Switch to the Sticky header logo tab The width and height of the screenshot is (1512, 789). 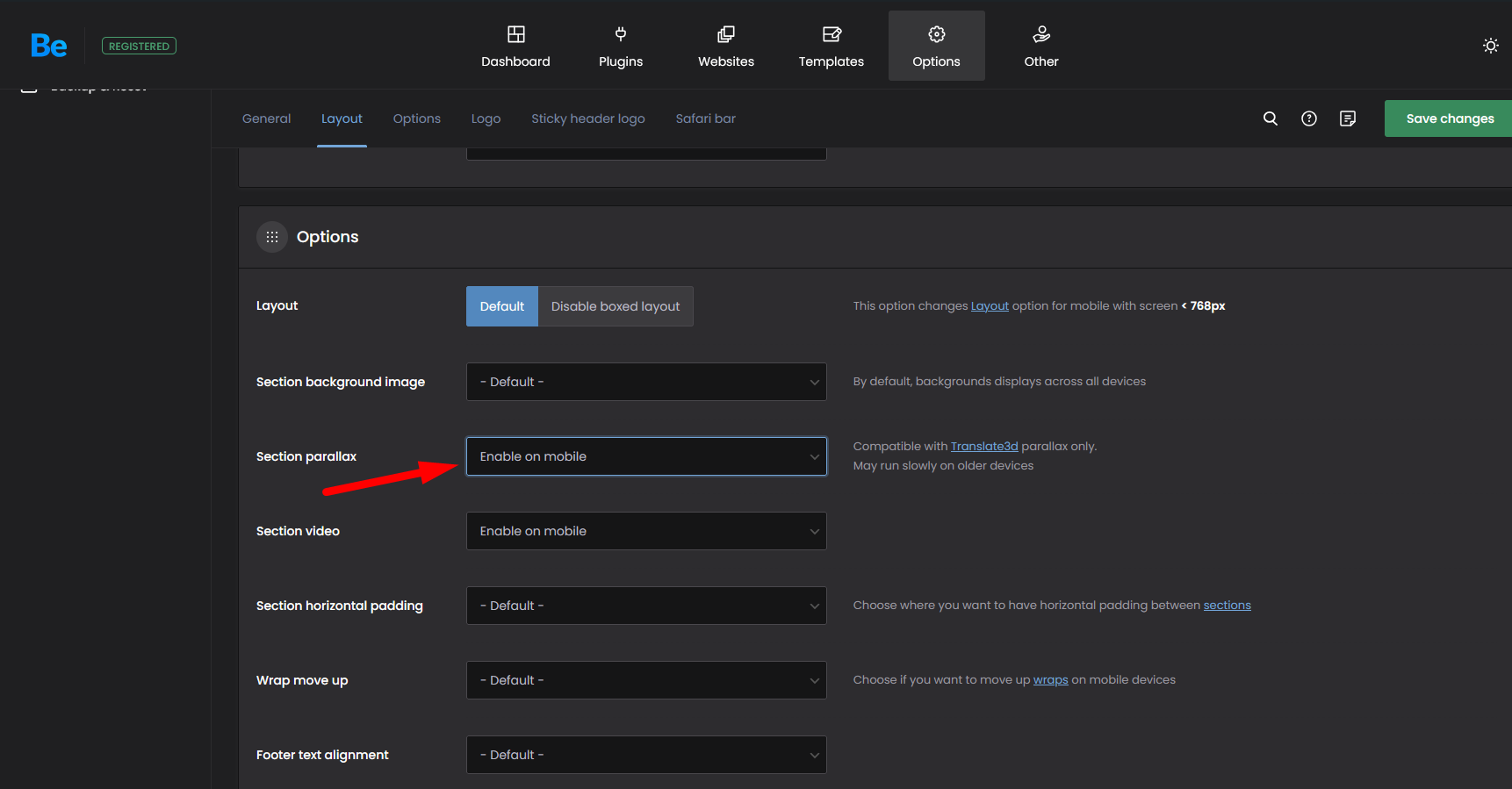(x=588, y=118)
